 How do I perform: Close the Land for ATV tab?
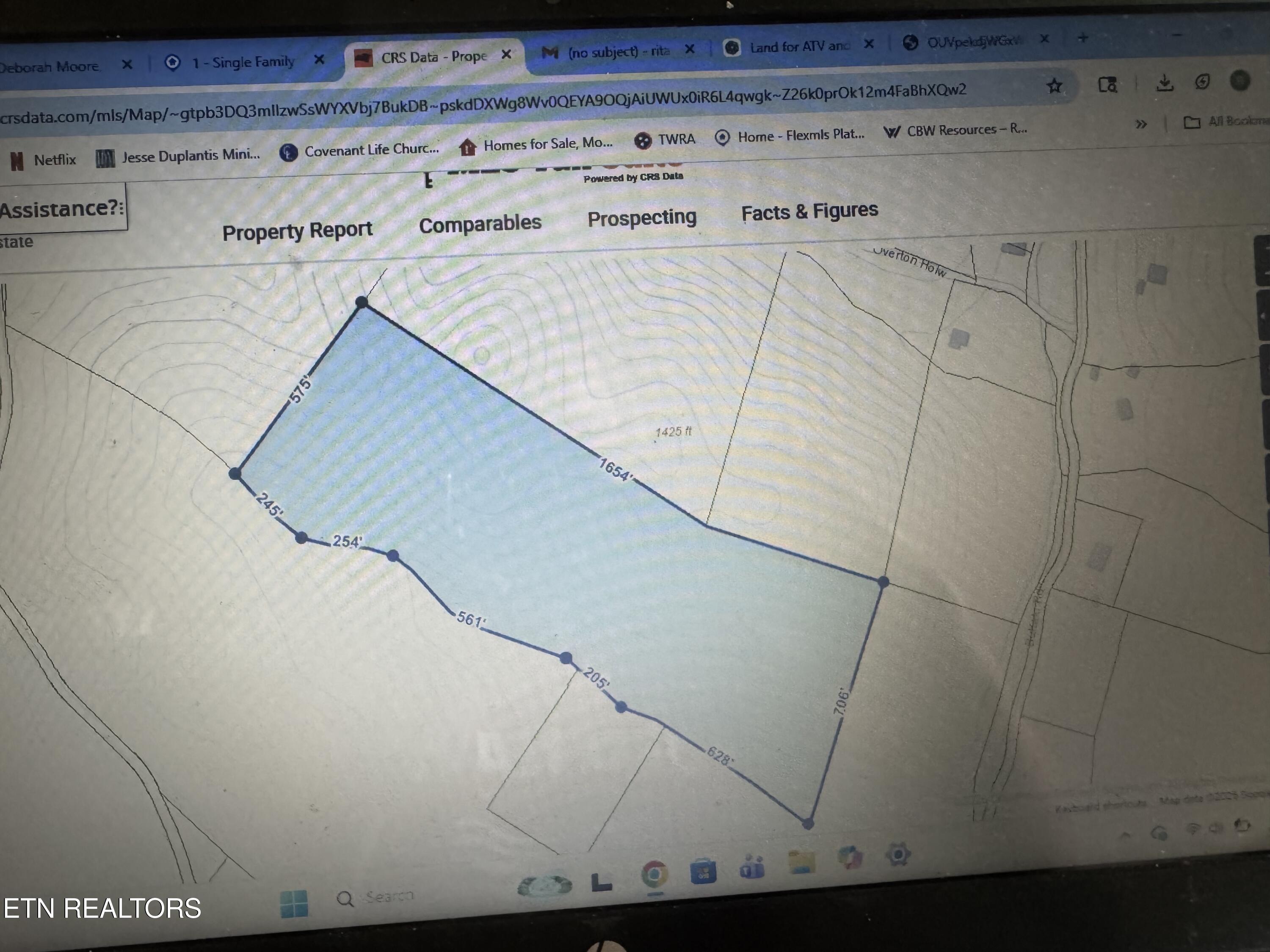click(x=869, y=44)
